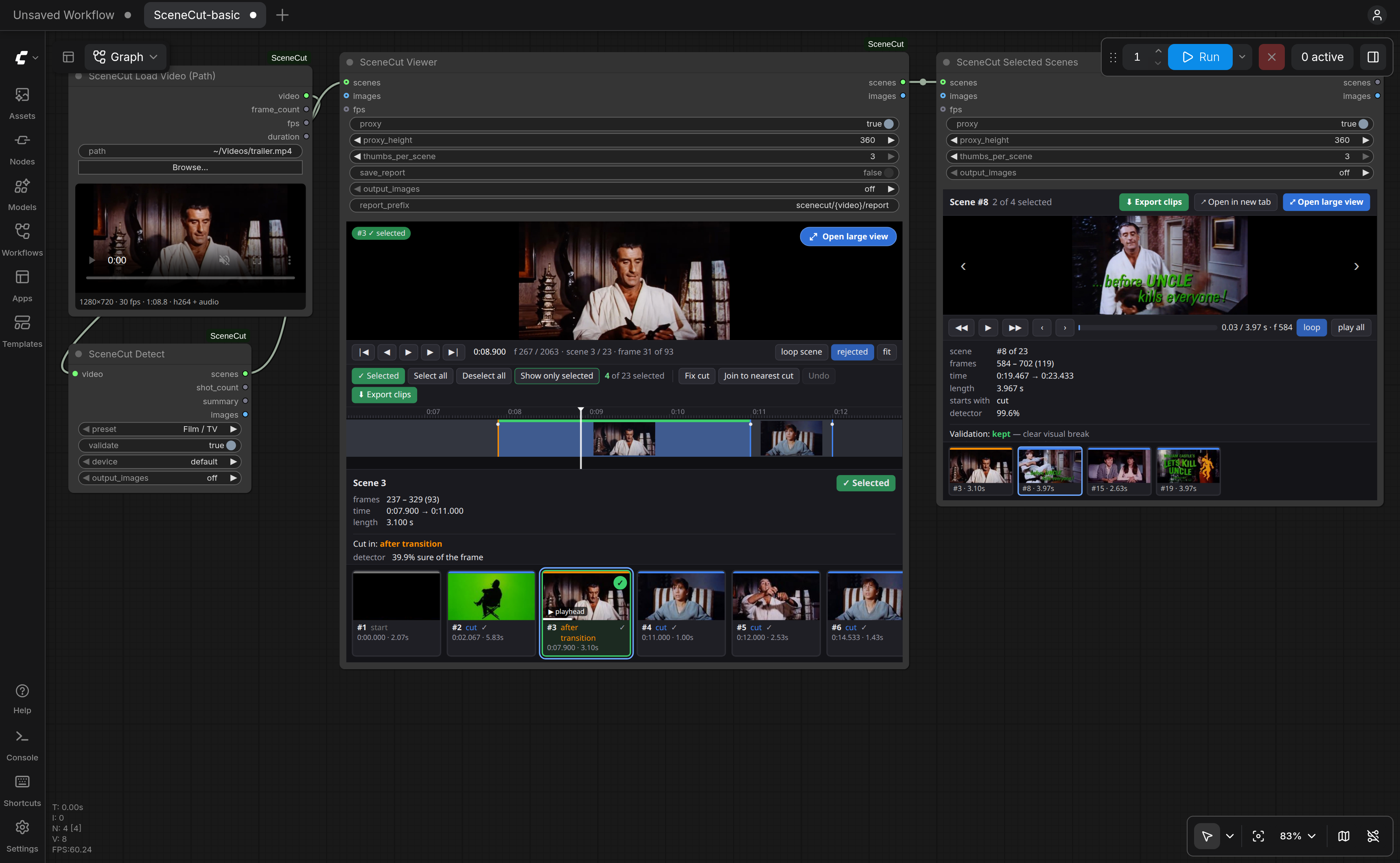Viewport: 1400px width, 863px height.
Task: Click the user account icon
Action: (x=1377, y=15)
